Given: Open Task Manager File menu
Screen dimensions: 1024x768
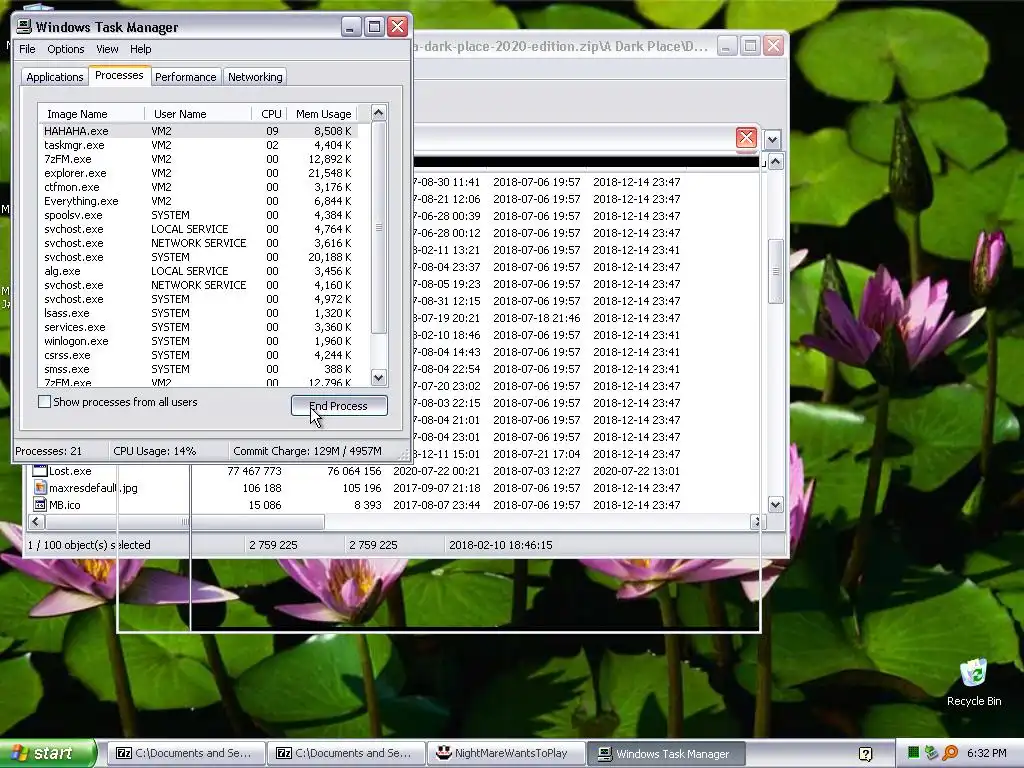Looking at the screenshot, I should coord(27,49).
